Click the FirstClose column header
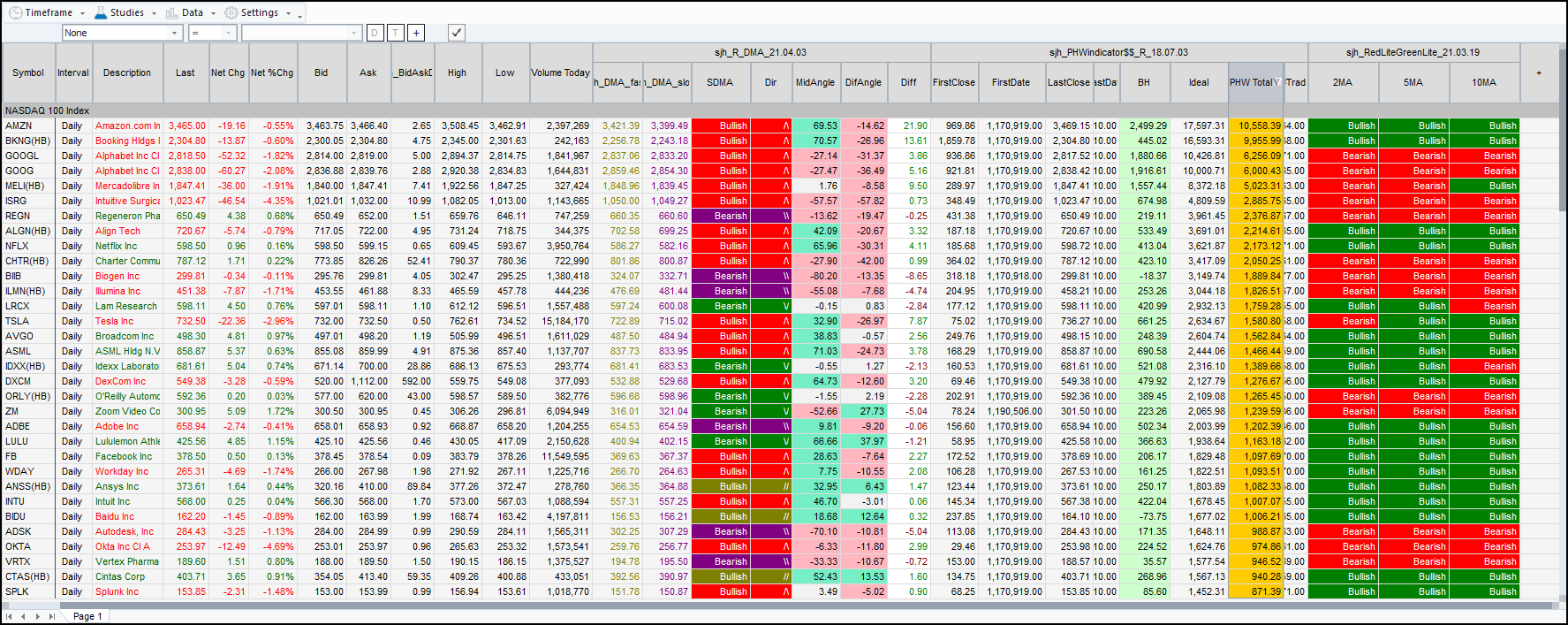Image resolution: width=1568 pixels, height=625 pixels. coord(954,82)
